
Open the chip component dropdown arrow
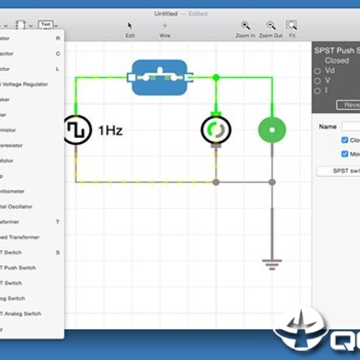pyautogui.click(x=30, y=26)
